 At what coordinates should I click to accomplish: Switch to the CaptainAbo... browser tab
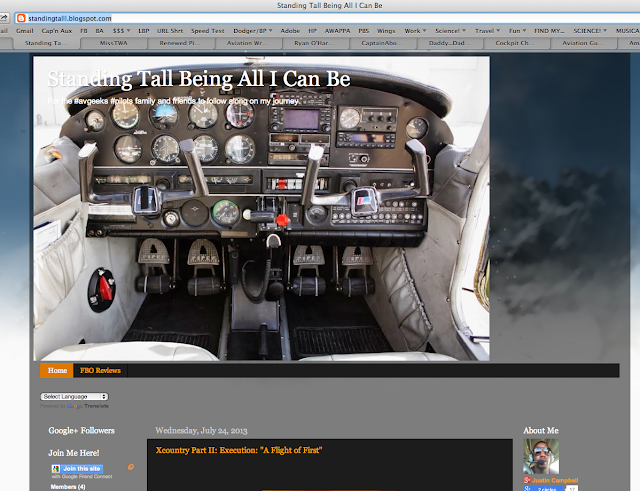pyautogui.click(x=382, y=43)
